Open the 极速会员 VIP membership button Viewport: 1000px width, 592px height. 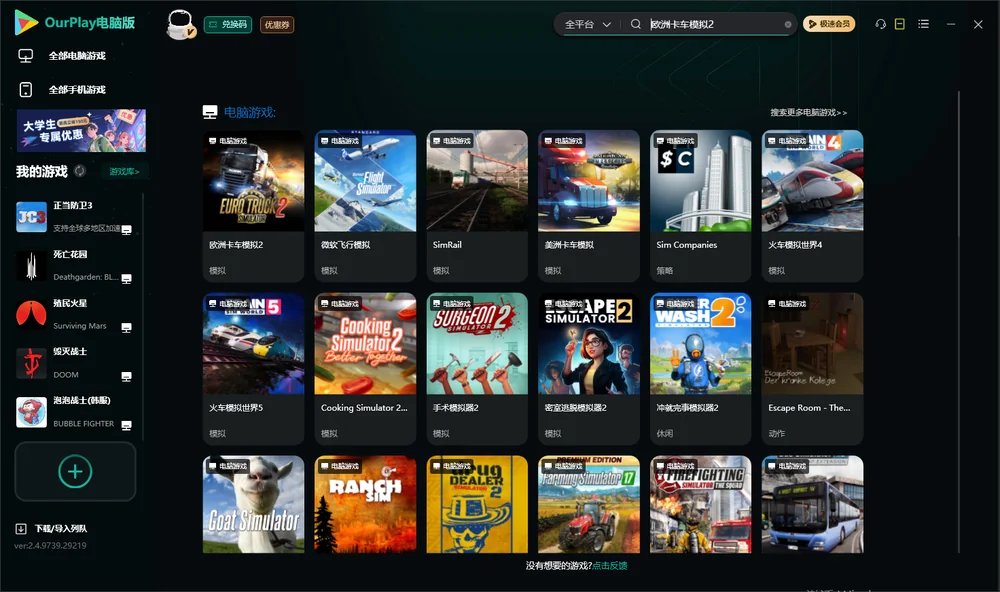coord(829,24)
